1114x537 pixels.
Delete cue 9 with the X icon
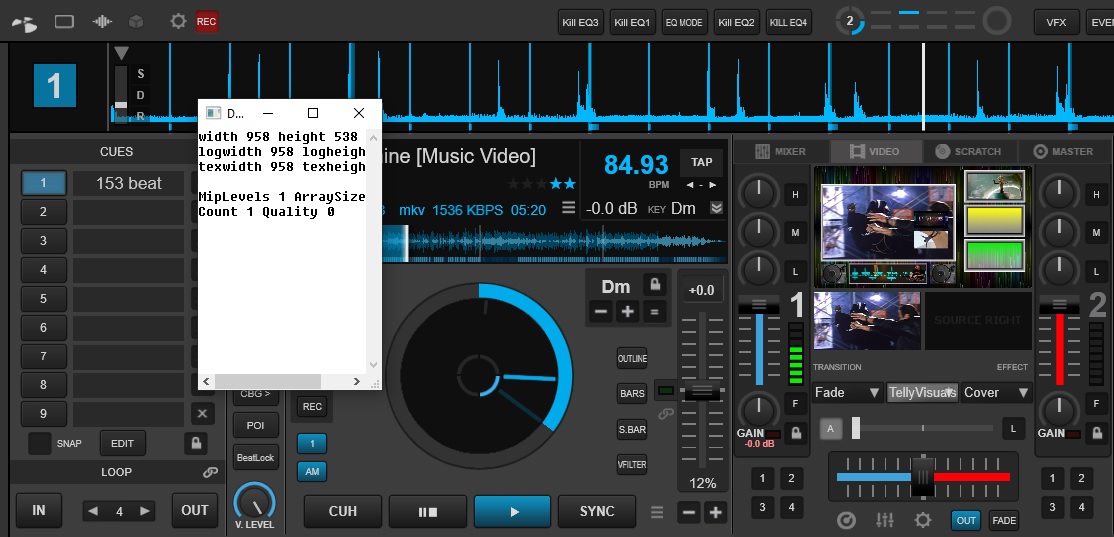(202, 413)
